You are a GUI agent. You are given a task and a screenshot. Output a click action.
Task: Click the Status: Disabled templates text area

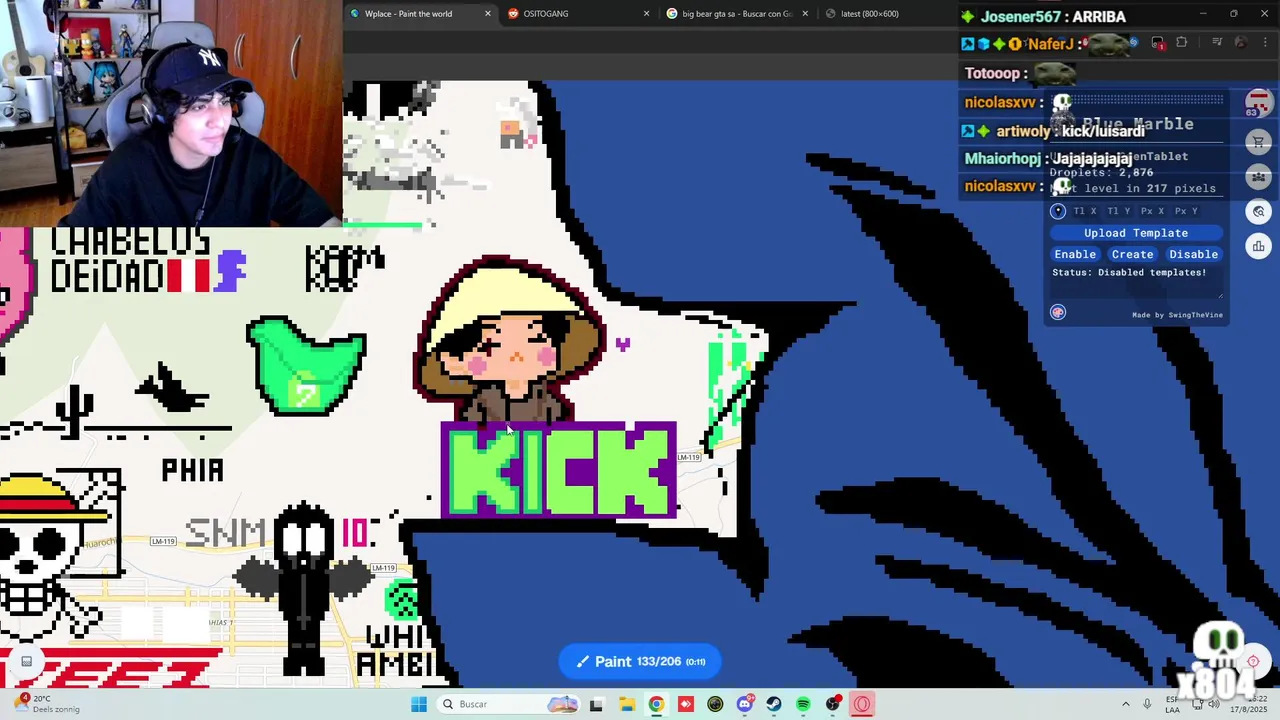pos(1136,283)
